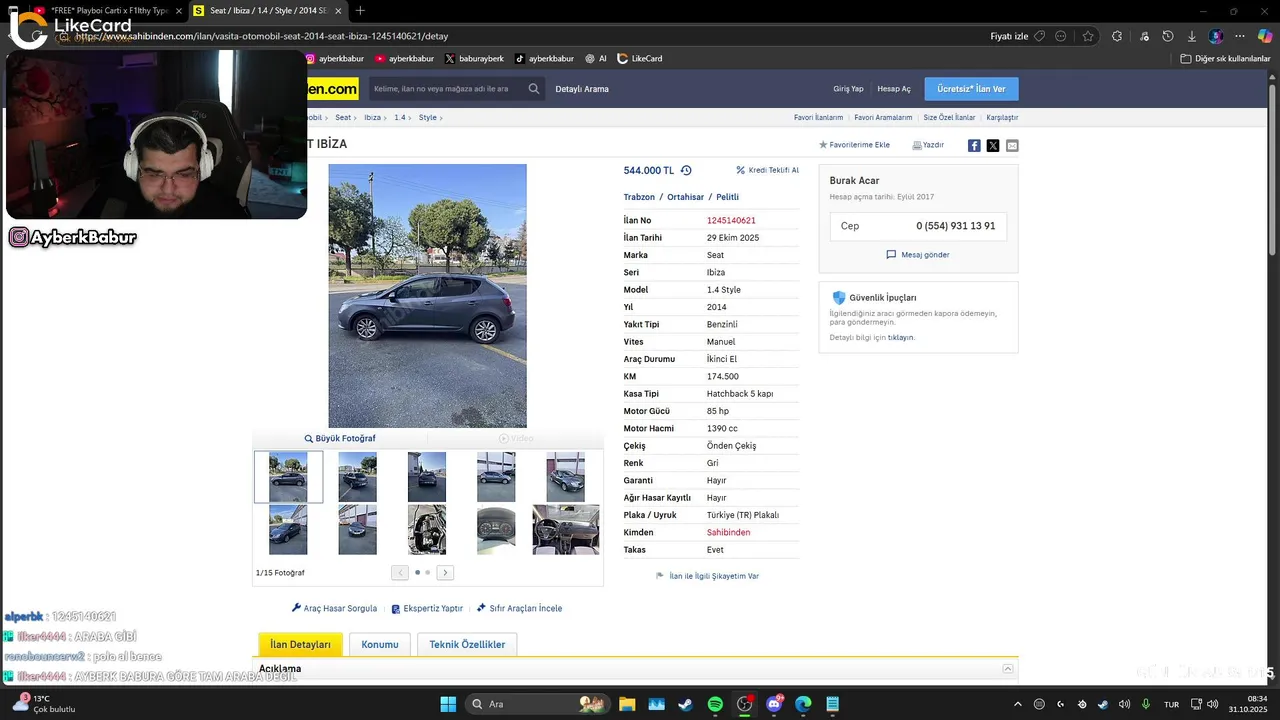
Task: Open OBS Studio from taskbar
Action: 744,704
